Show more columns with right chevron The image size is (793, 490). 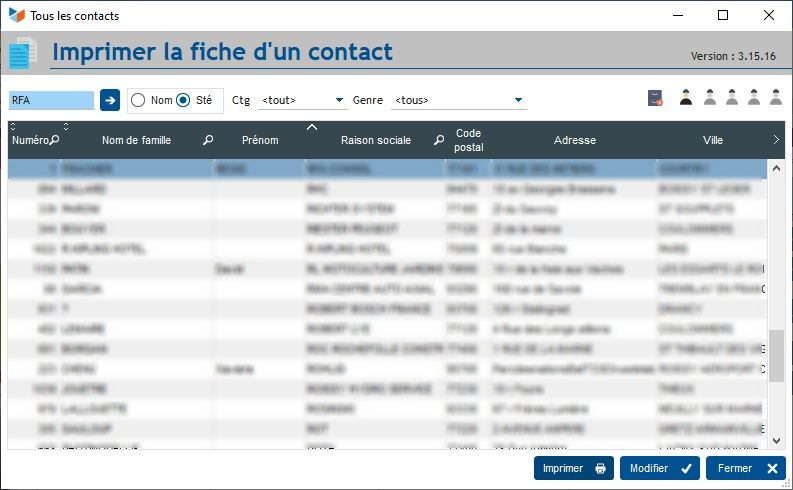pos(776,140)
